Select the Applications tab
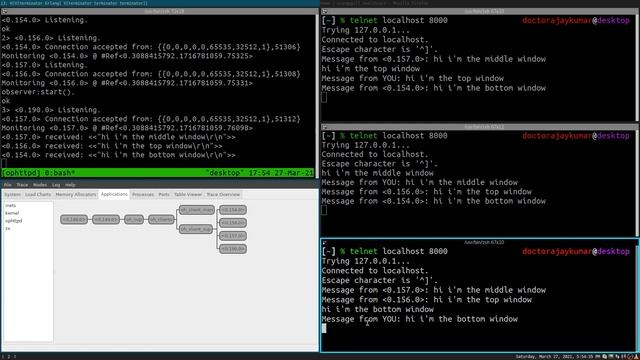Screen dimensions: 640x360 point(114,194)
